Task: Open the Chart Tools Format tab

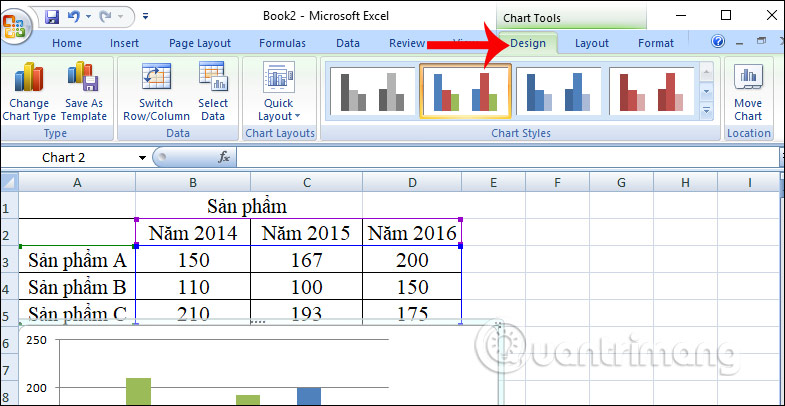Action: tap(656, 44)
